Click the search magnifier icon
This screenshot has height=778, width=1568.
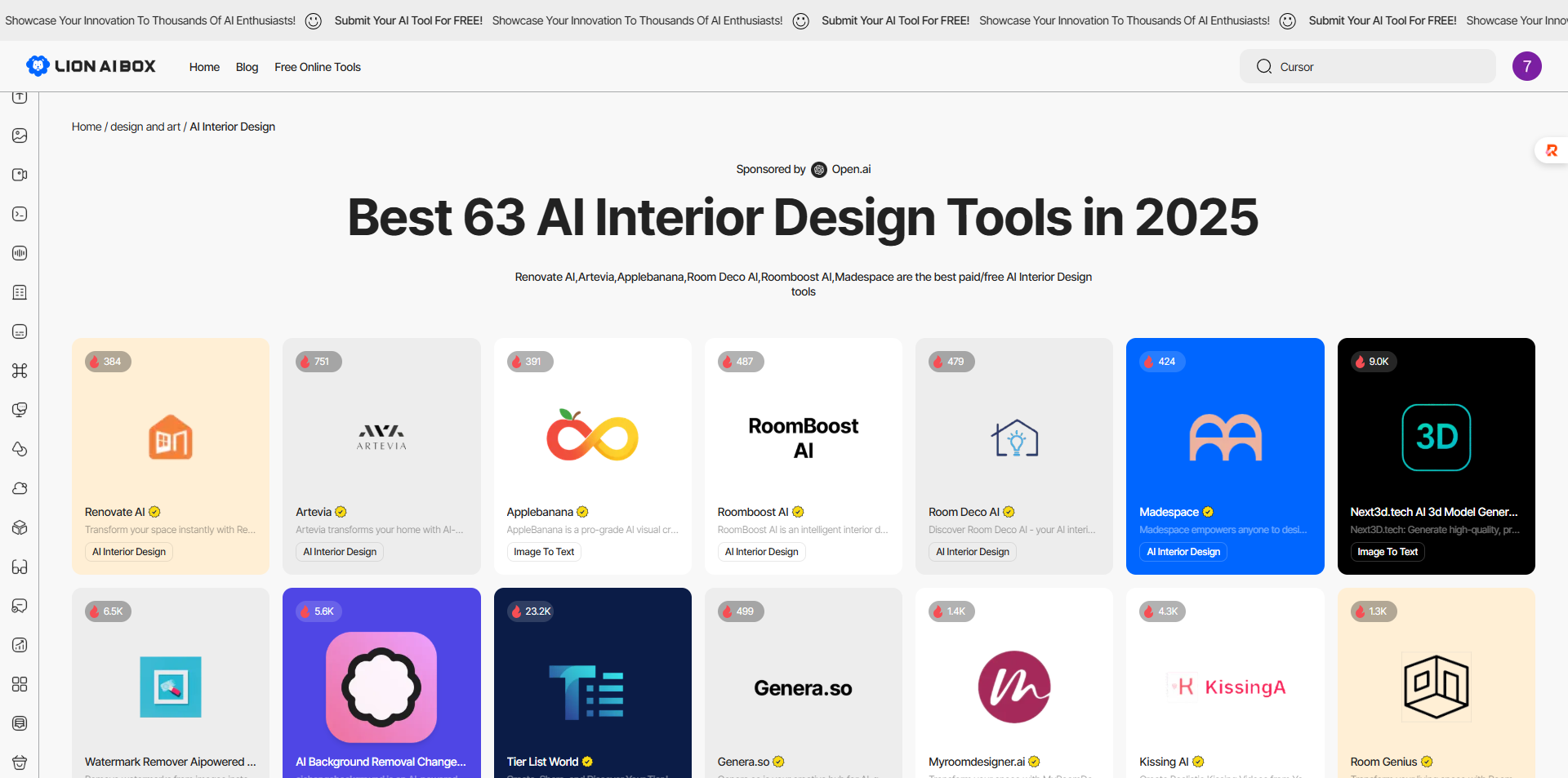point(1263,66)
